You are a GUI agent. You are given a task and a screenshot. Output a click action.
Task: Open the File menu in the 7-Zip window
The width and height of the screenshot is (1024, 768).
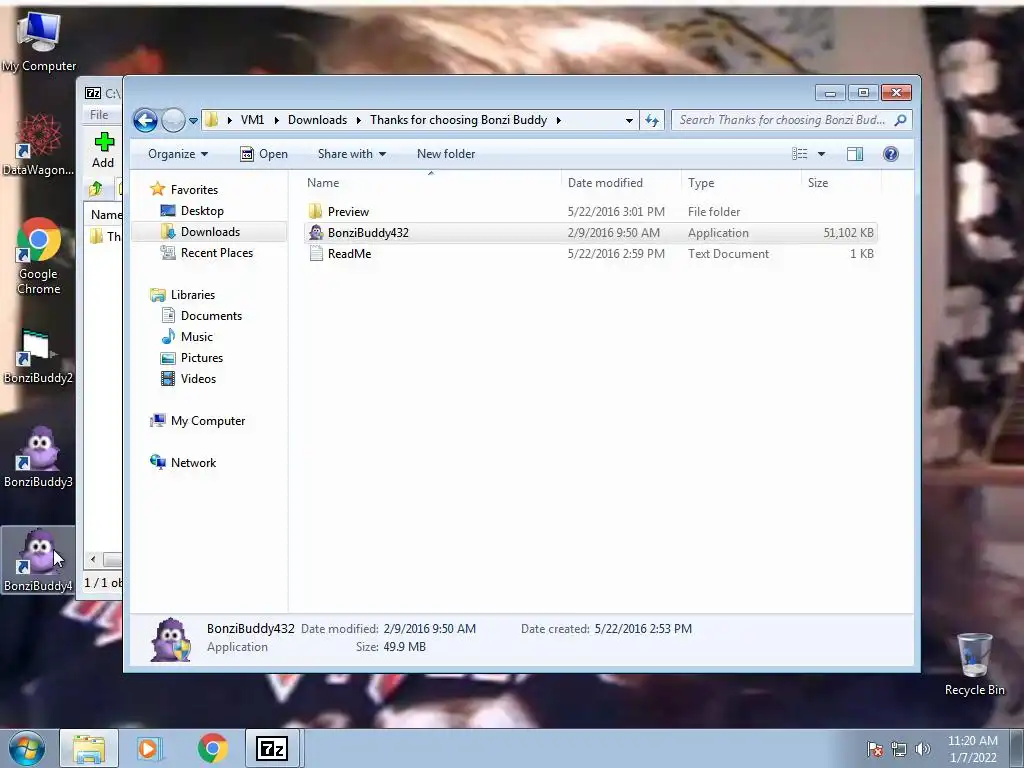point(99,115)
